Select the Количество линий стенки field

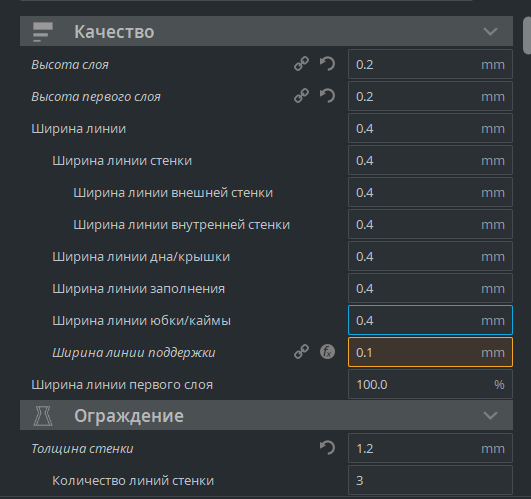[430, 480]
